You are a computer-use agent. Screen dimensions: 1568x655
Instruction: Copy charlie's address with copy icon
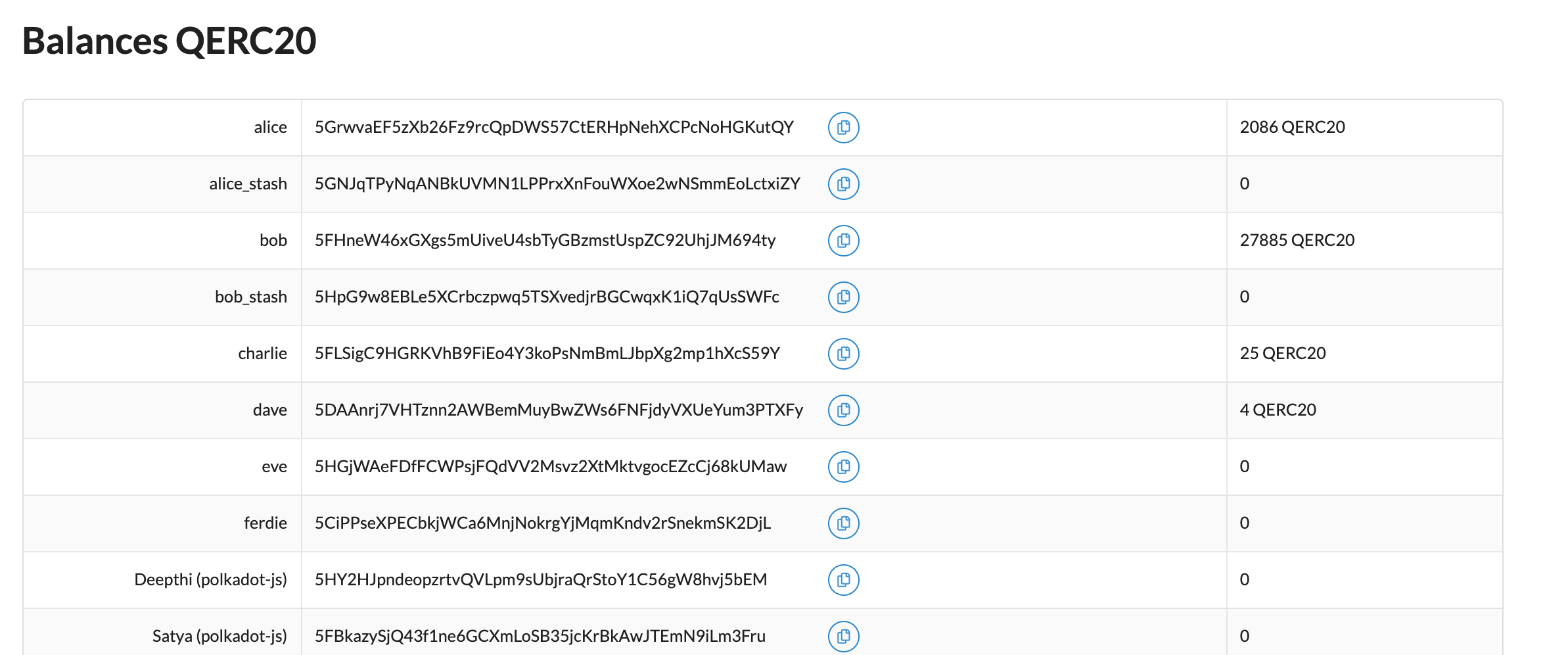coord(843,354)
